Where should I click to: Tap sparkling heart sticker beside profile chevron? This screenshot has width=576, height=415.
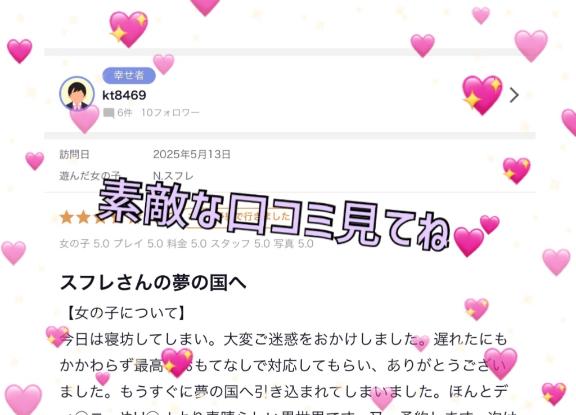[x=482, y=95]
